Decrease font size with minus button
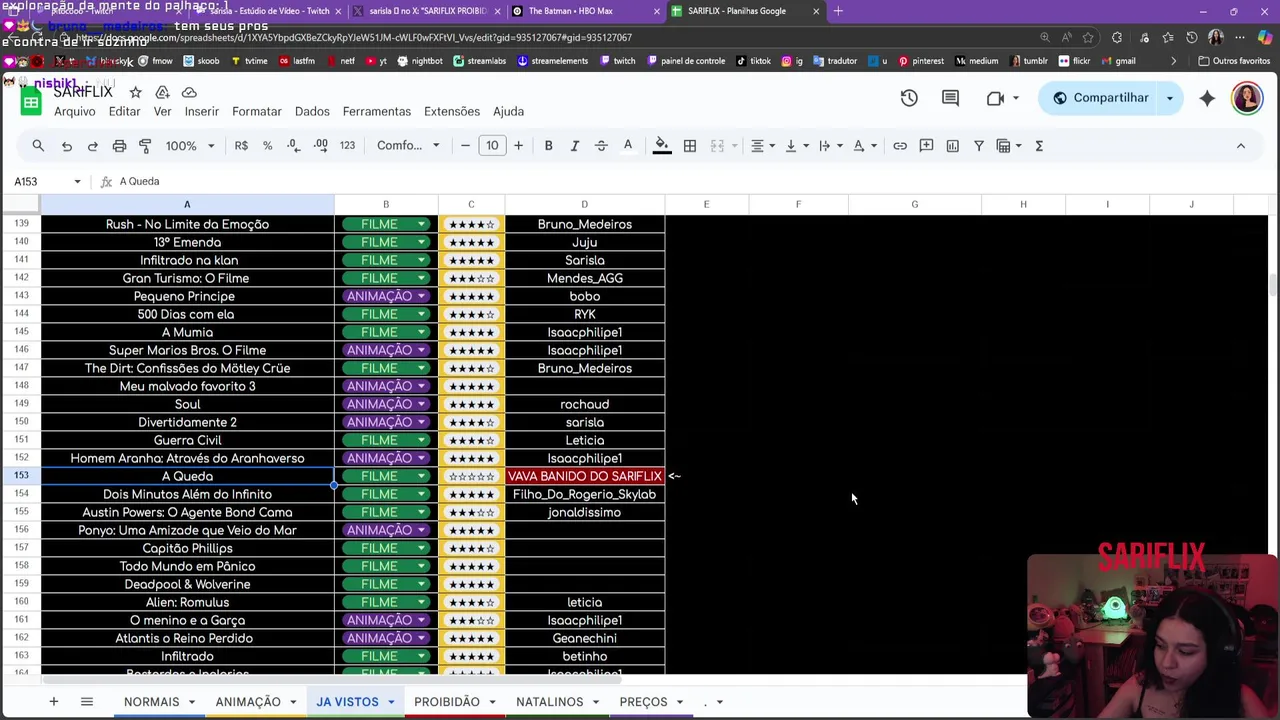Image resolution: width=1280 pixels, height=720 pixels. click(465, 146)
